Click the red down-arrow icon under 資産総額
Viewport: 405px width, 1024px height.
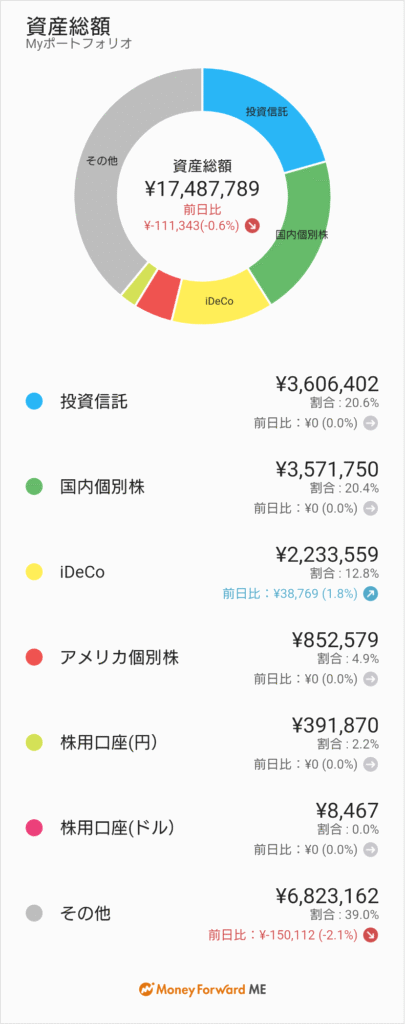(x=252, y=226)
